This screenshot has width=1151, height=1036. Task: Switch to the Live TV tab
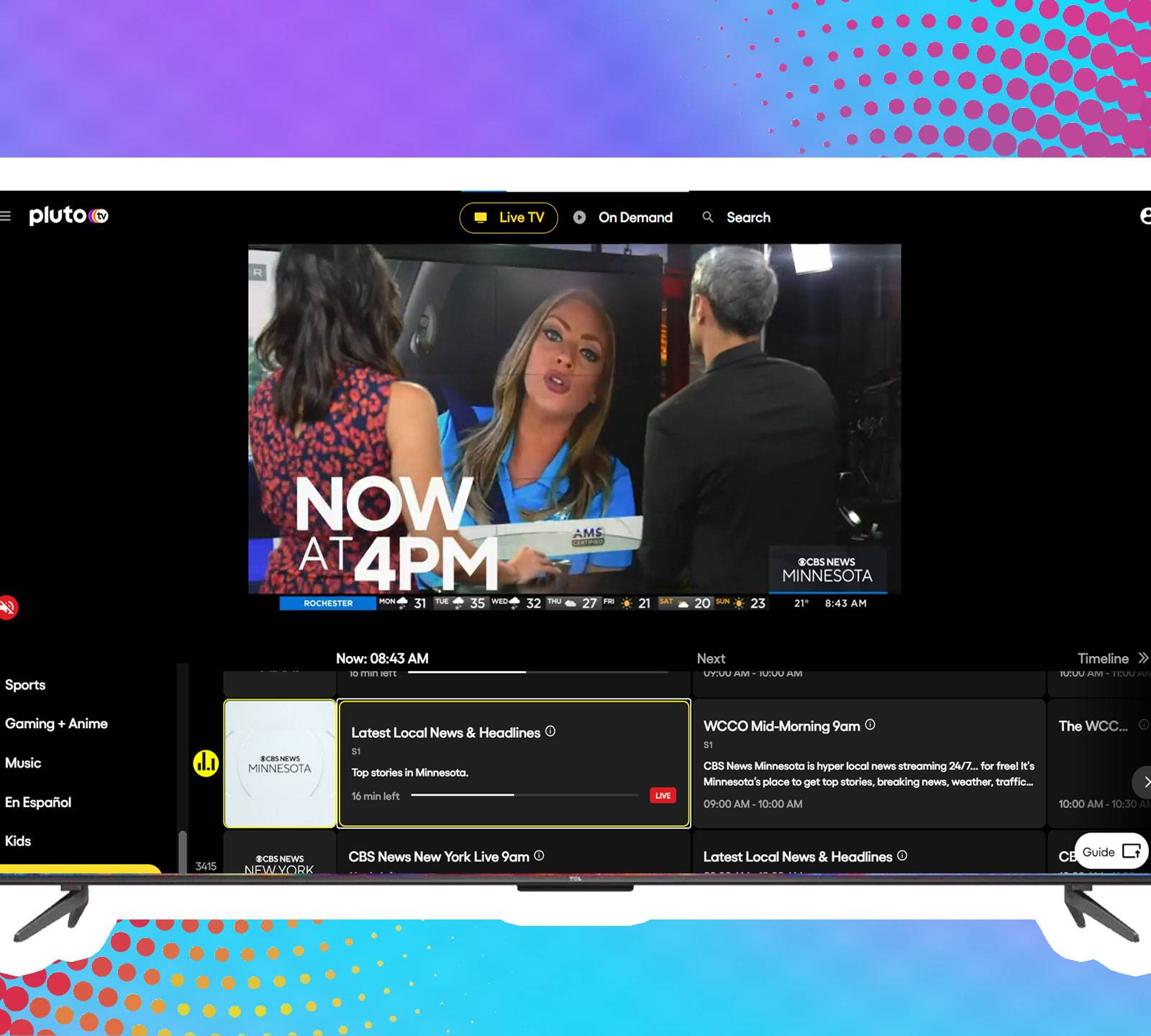click(509, 218)
